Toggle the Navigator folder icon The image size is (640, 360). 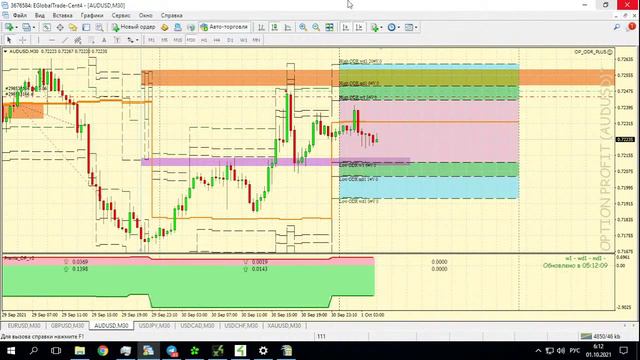click(x=73, y=27)
